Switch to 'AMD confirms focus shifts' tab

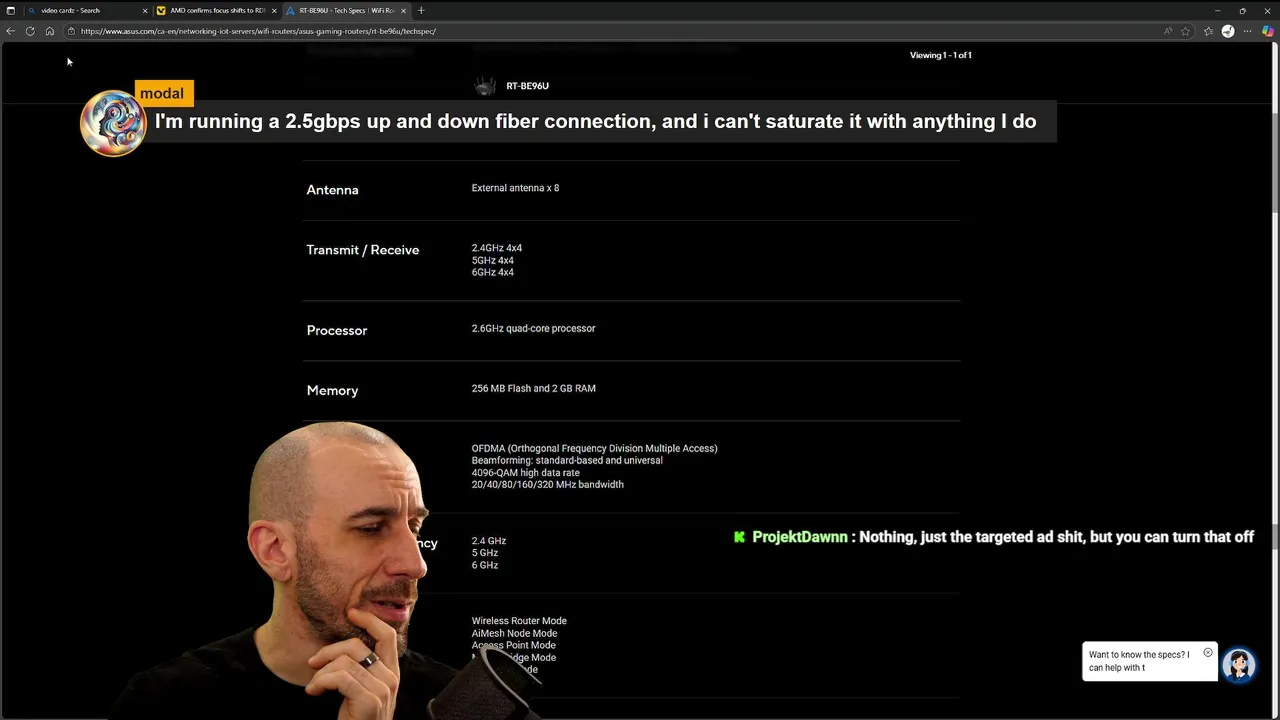tap(215, 11)
